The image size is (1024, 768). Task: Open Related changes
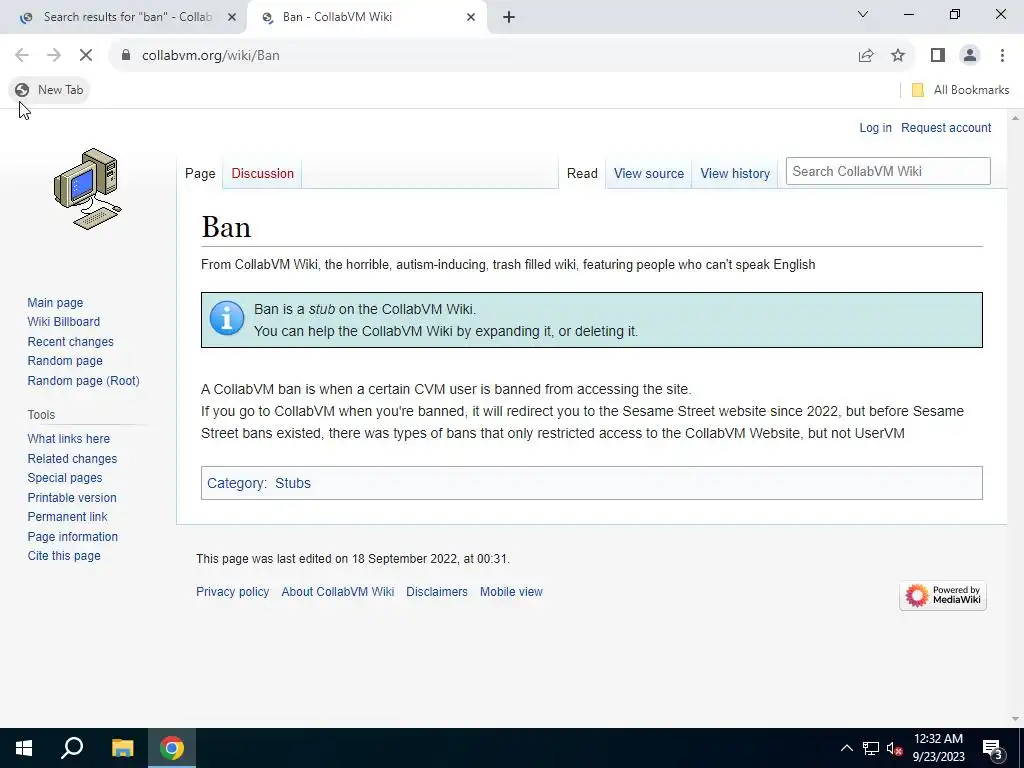pos(72,458)
